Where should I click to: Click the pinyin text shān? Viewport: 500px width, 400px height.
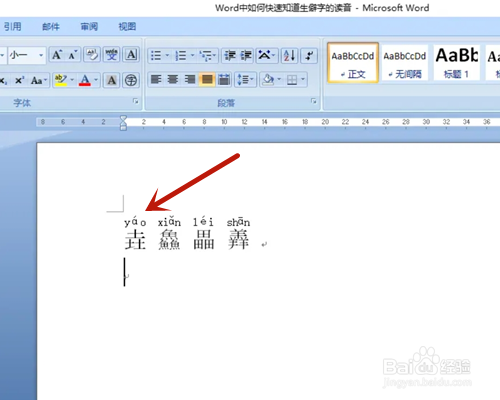pos(238,222)
